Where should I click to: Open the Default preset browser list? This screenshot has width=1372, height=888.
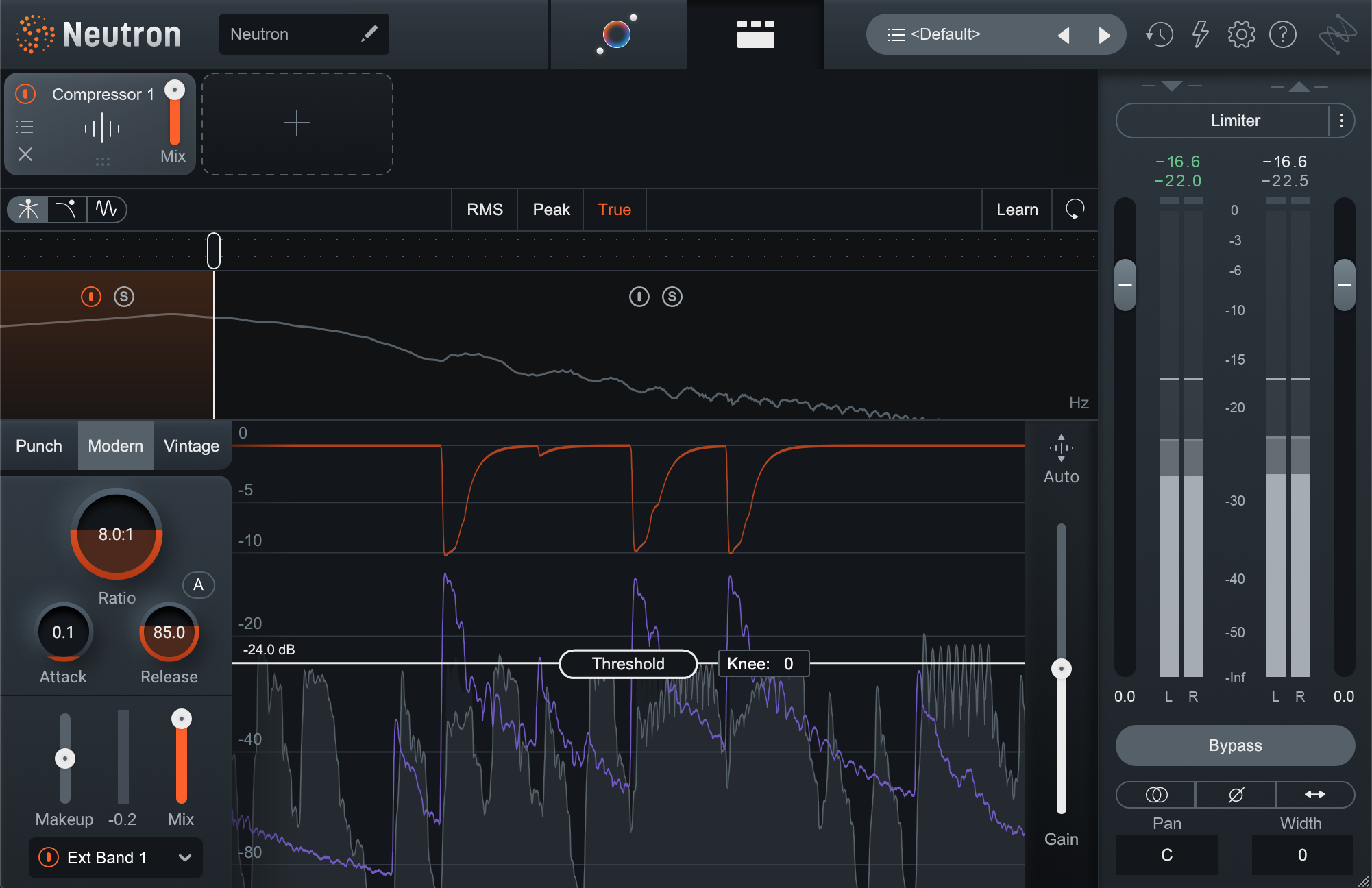pyautogui.click(x=935, y=34)
